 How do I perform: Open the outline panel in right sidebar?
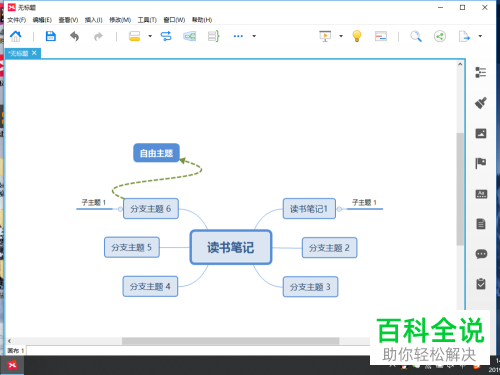pyautogui.click(x=481, y=72)
